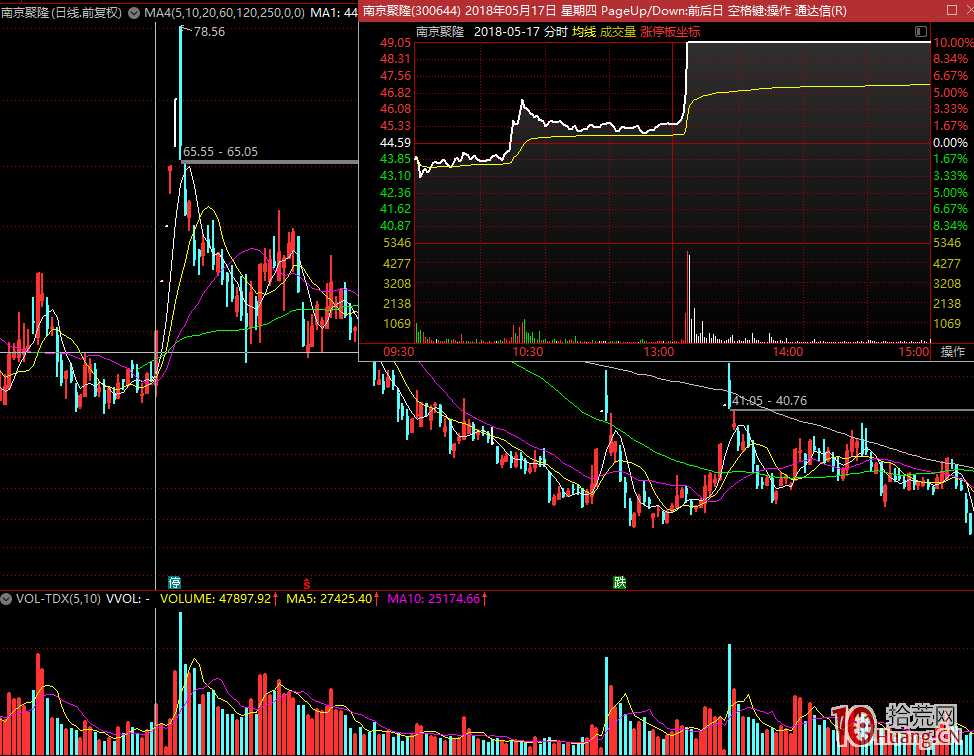Click the 40.87 lowest price axis label
Image resolution: width=974 pixels, height=756 pixels.
pos(396,225)
